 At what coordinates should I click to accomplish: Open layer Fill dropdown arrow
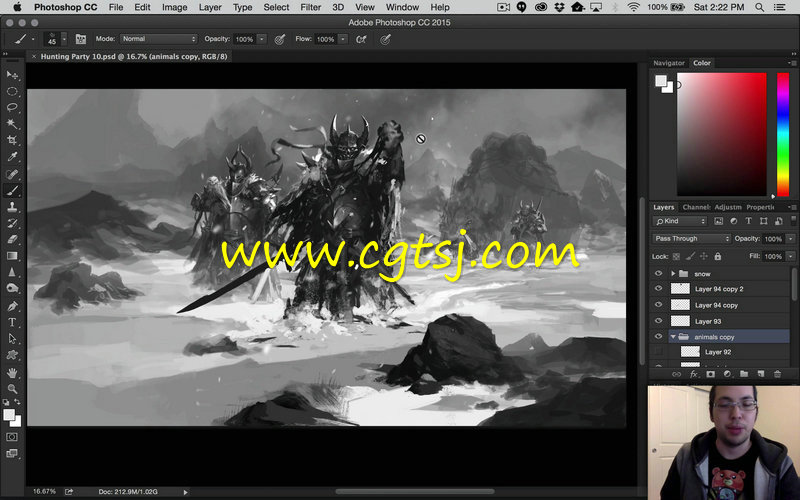[790, 256]
